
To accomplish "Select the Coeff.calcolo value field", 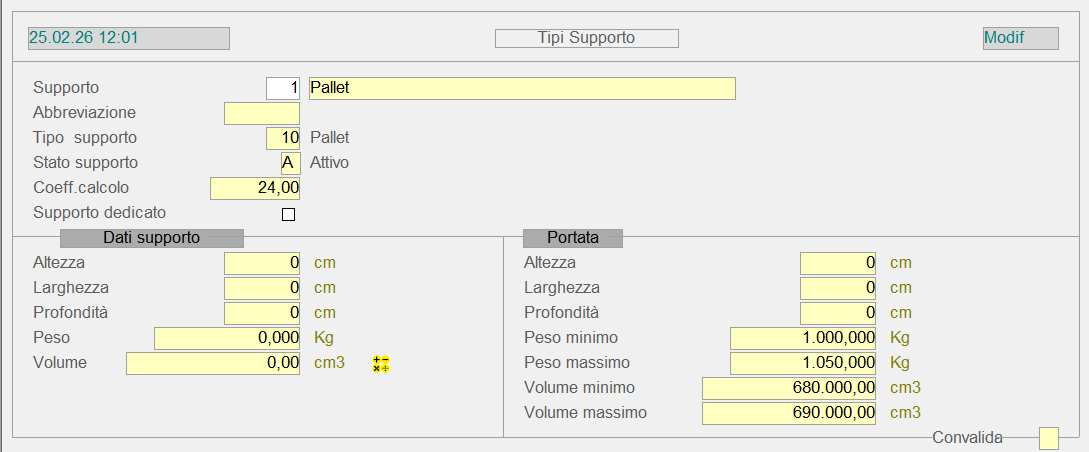I will (255, 188).
